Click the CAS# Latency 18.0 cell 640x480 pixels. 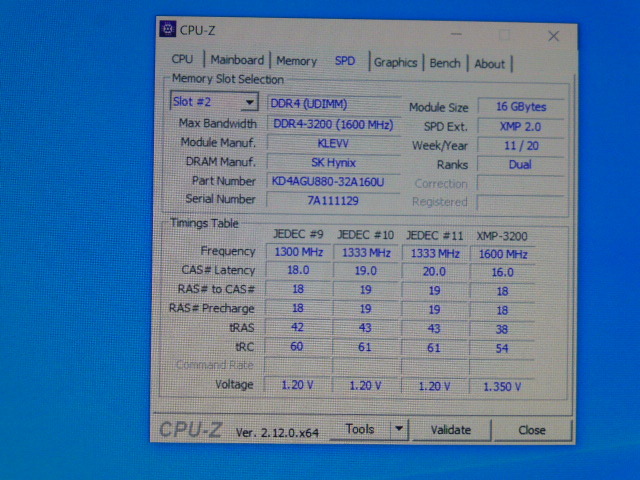tap(298, 270)
